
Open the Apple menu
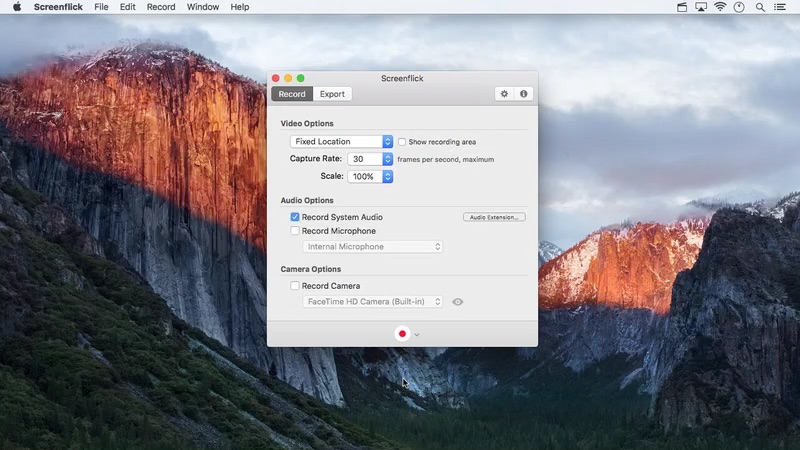[x=17, y=7]
